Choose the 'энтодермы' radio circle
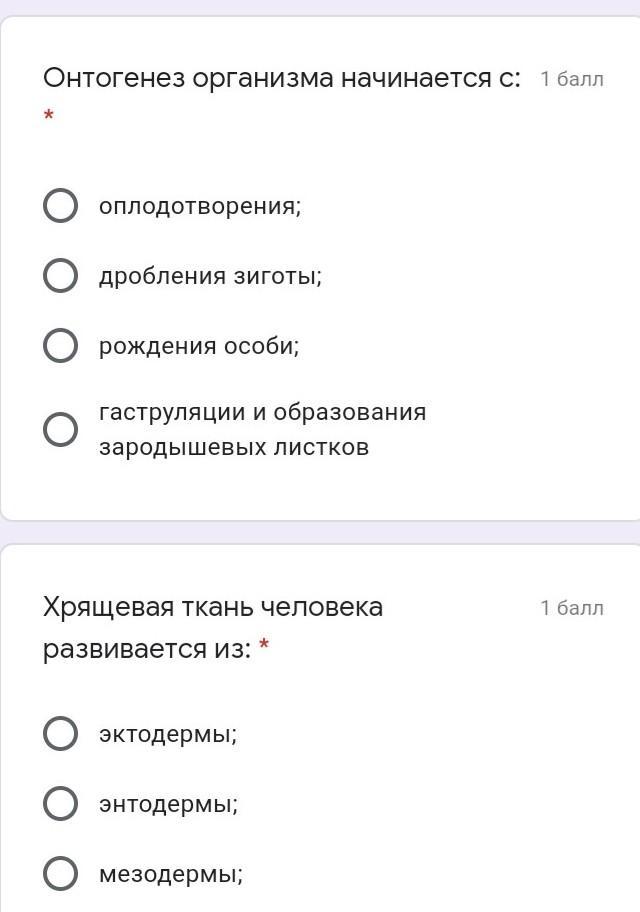Image resolution: width=640 pixels, height=912 pixels. point(60,804)
